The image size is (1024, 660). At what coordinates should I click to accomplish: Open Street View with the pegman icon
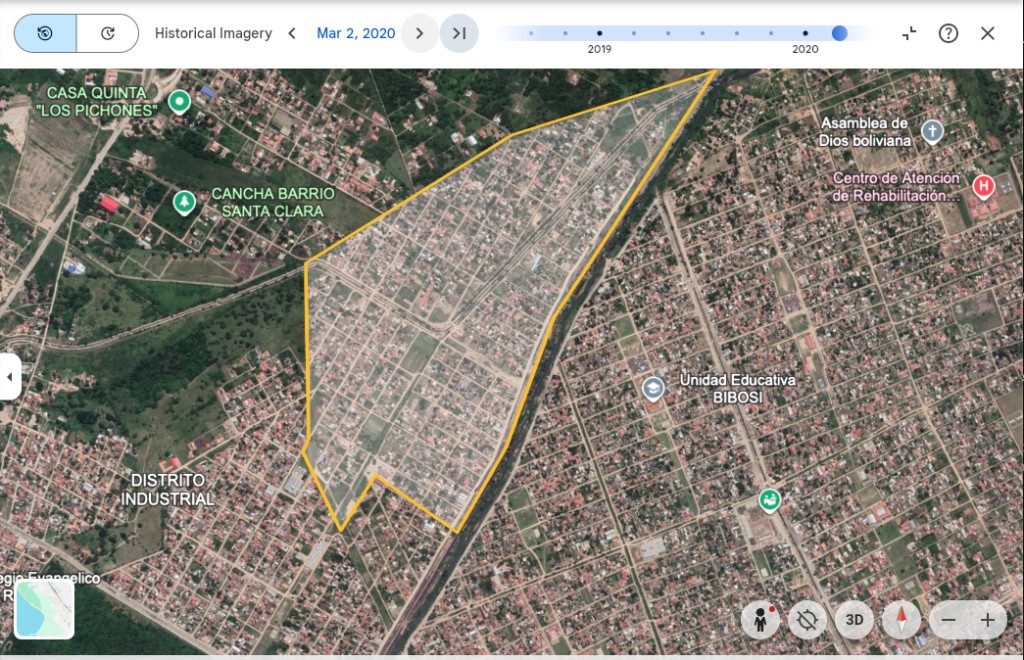[x=761, y=620]
